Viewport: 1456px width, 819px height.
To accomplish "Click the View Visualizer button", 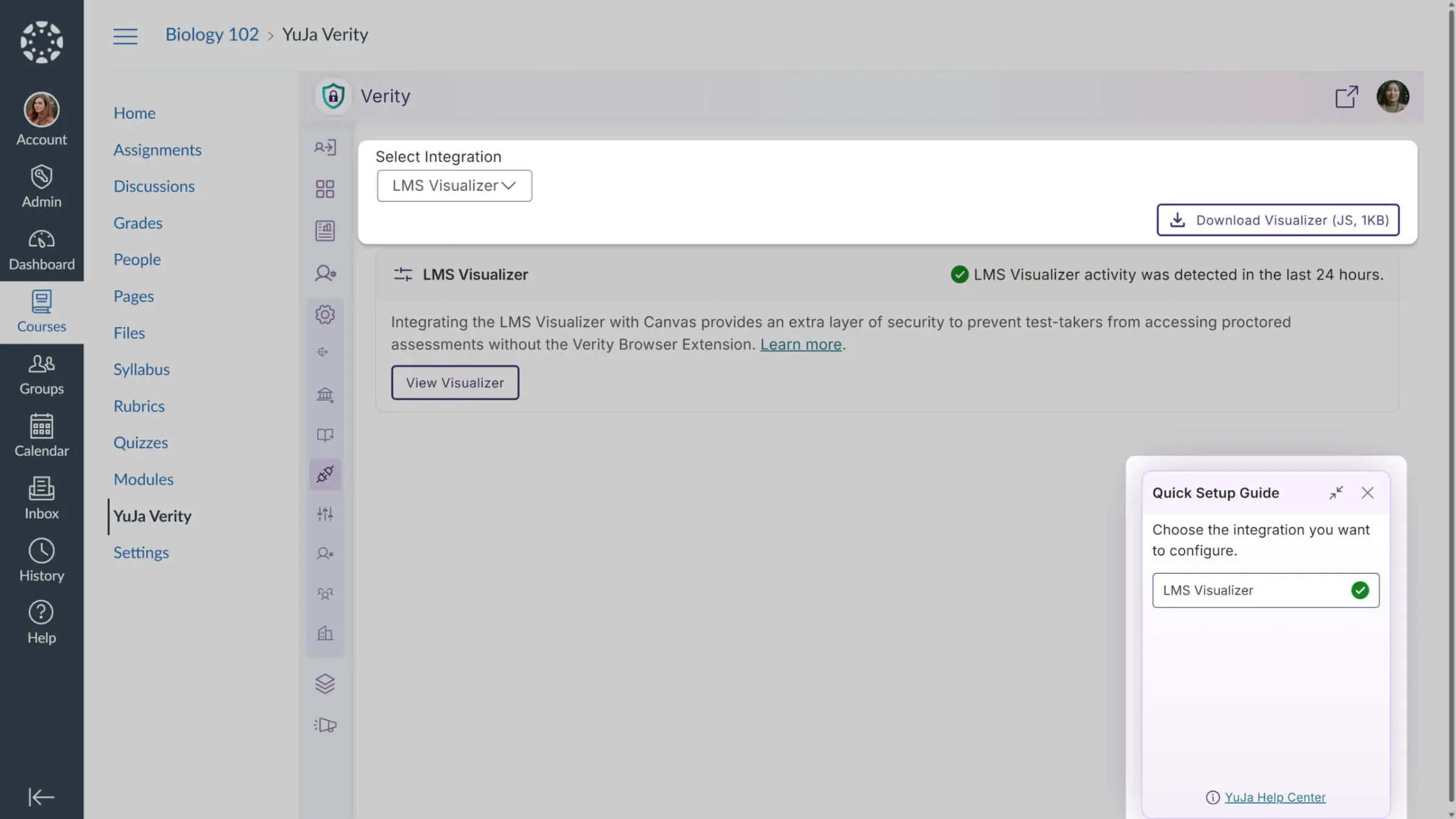I will point(455,383).
